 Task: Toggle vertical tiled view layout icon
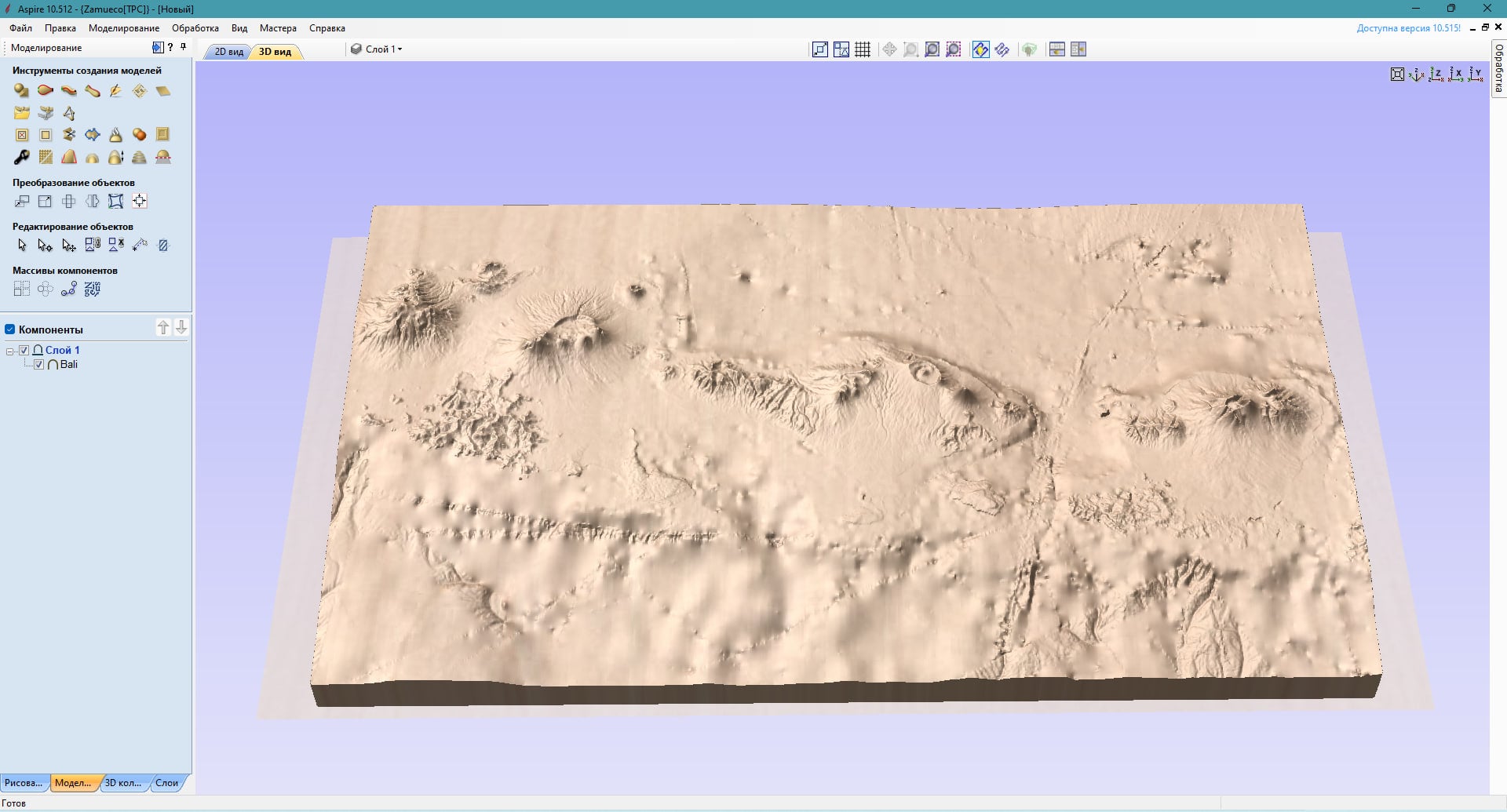pyautogui.click(x=1078, y=49)
